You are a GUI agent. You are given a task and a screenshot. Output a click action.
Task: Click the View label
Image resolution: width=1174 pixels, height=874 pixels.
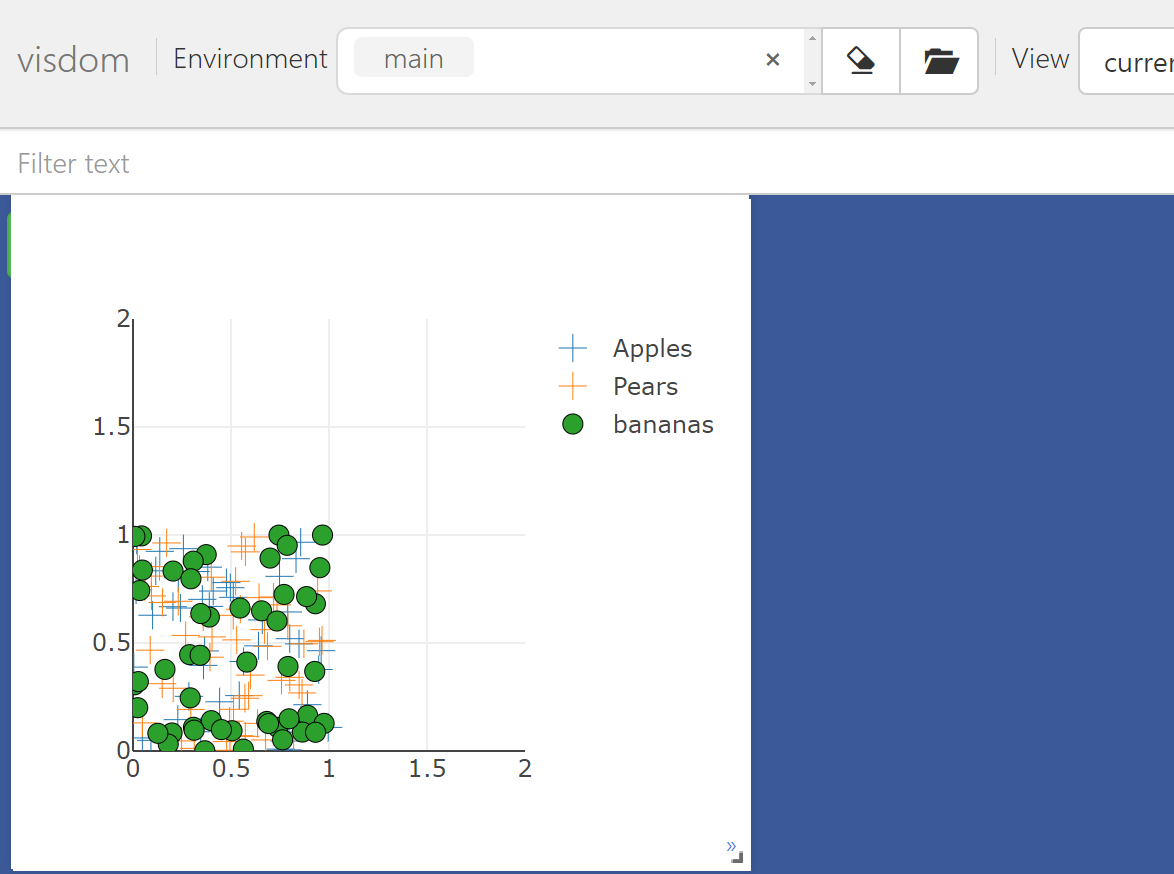[x=1040, y=58]
